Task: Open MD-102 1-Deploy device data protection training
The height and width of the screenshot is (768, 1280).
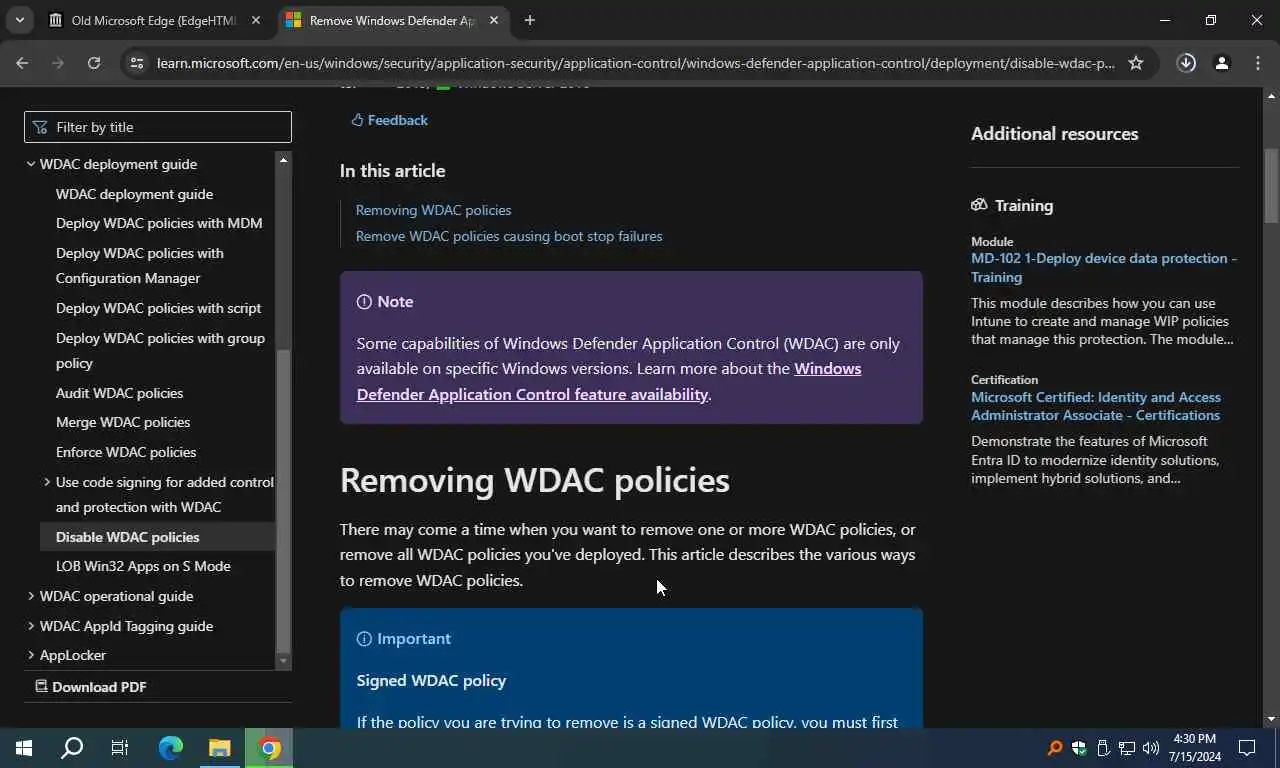Action: pos(1104,267)
